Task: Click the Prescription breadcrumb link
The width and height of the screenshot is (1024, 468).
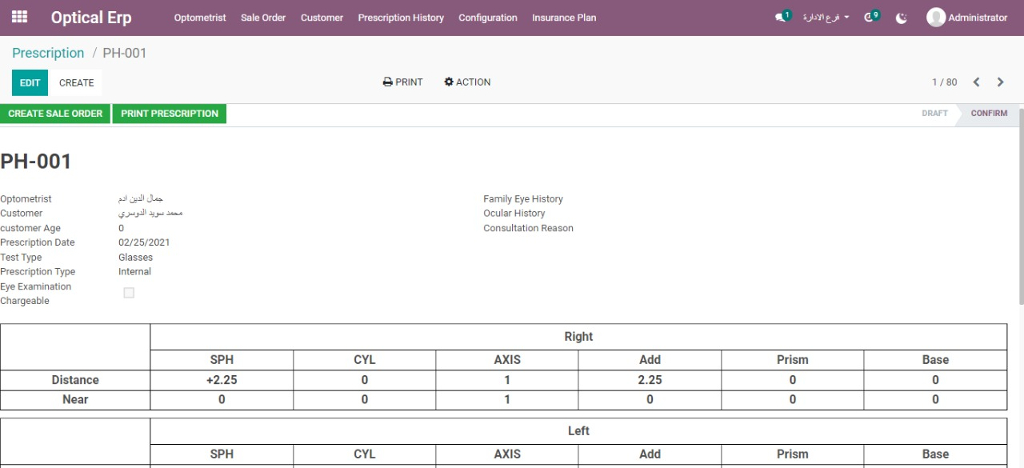Action: pyautogui.click(x=48, y=53)
